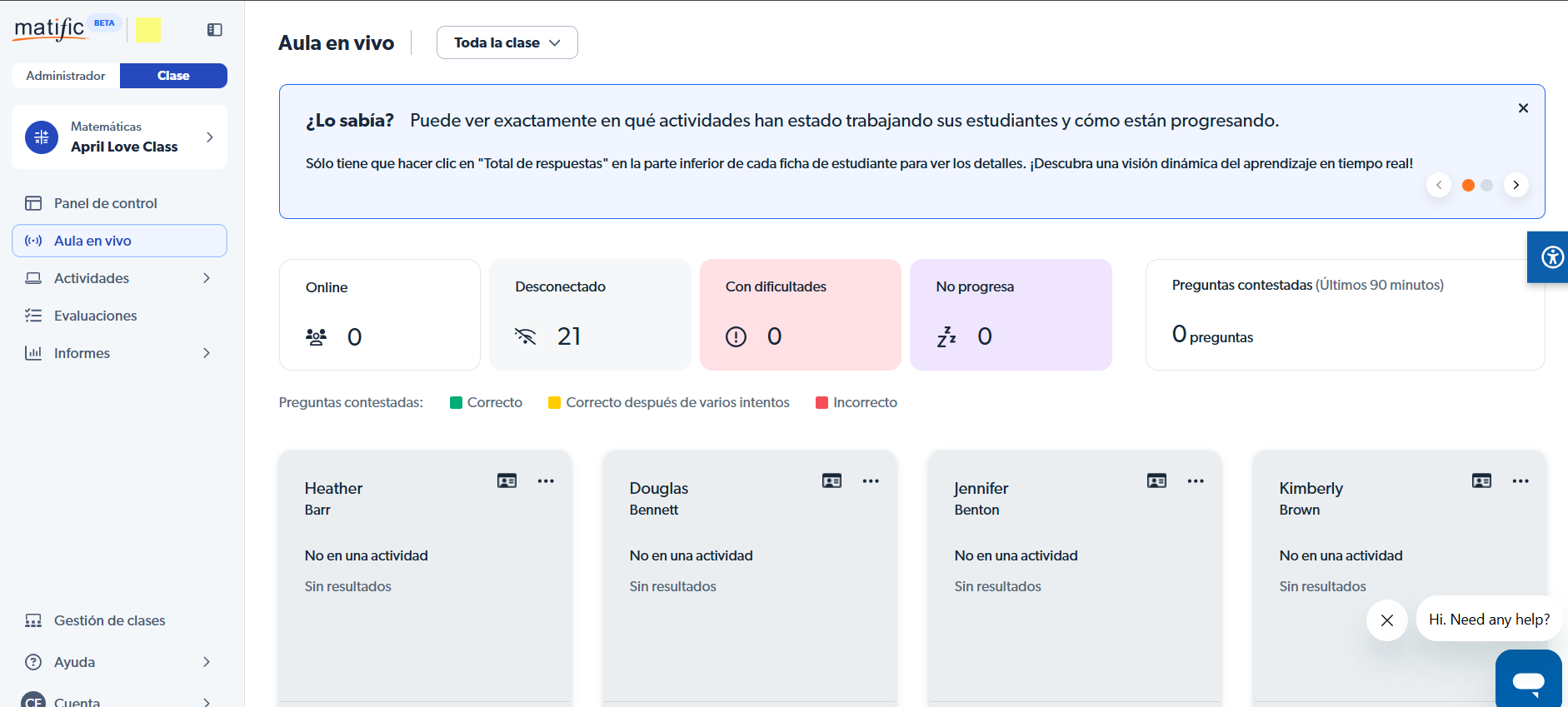Viewport: 1568px width, 707px height.
Task: Expand the Informes menu section
Action: tap(207, 353)
